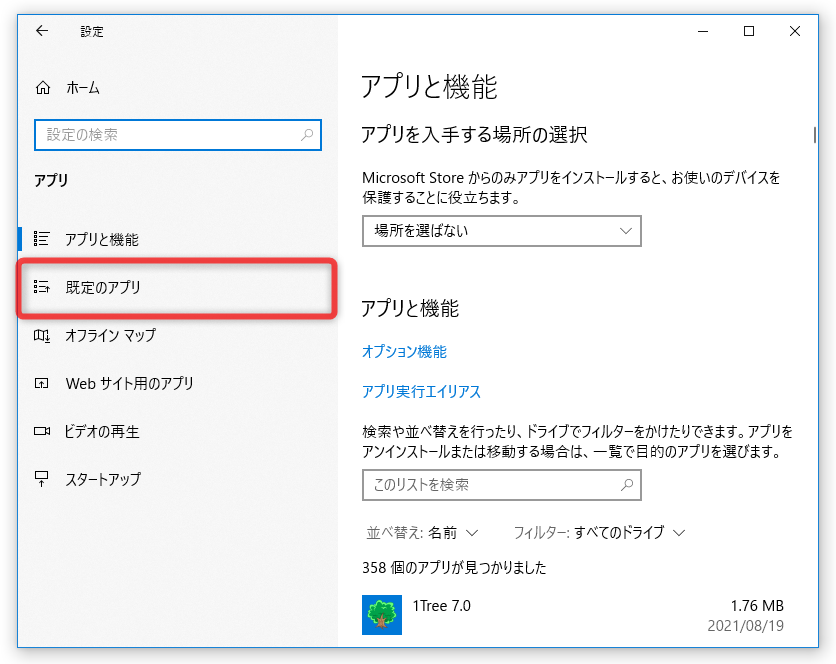This screenshot has width=836, height=664.
Task: Click the Web サイト用のアプリ icon
Action: (x=42, y=383)
